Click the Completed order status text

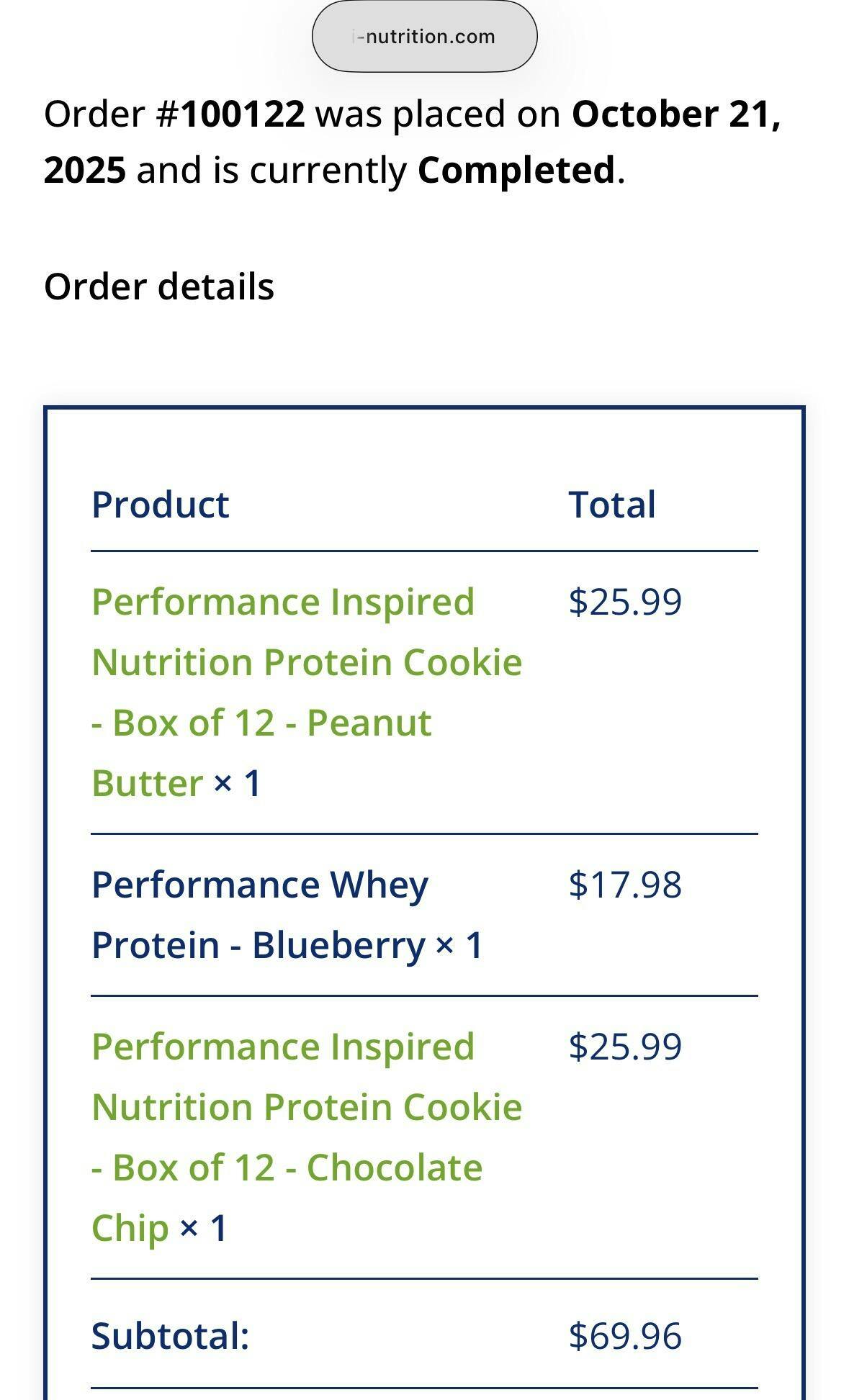[516, 170]
